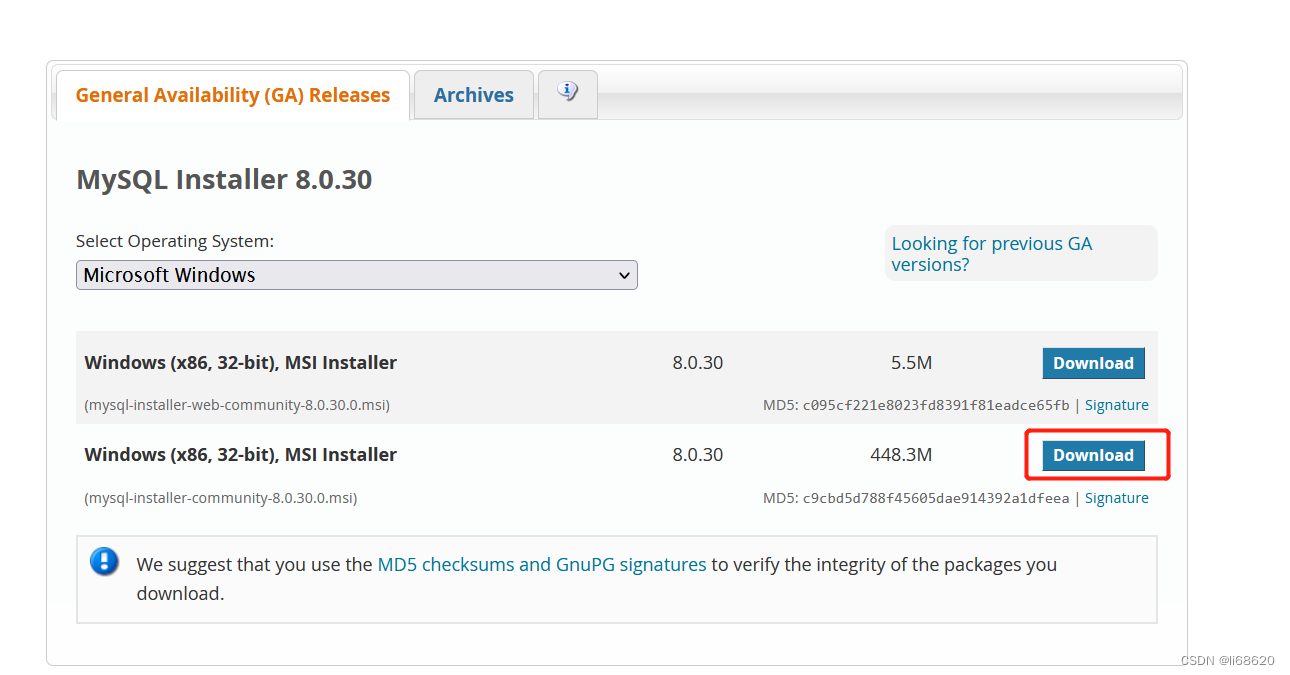Open the Archives tab
The image size is (1290, 675).
click(x=474, y=95)
